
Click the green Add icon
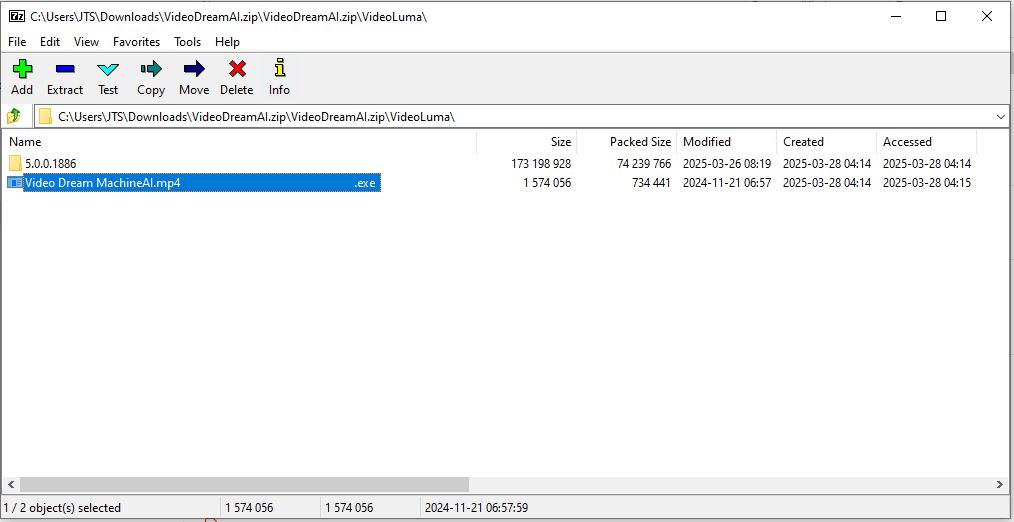(x=22, y=69)
